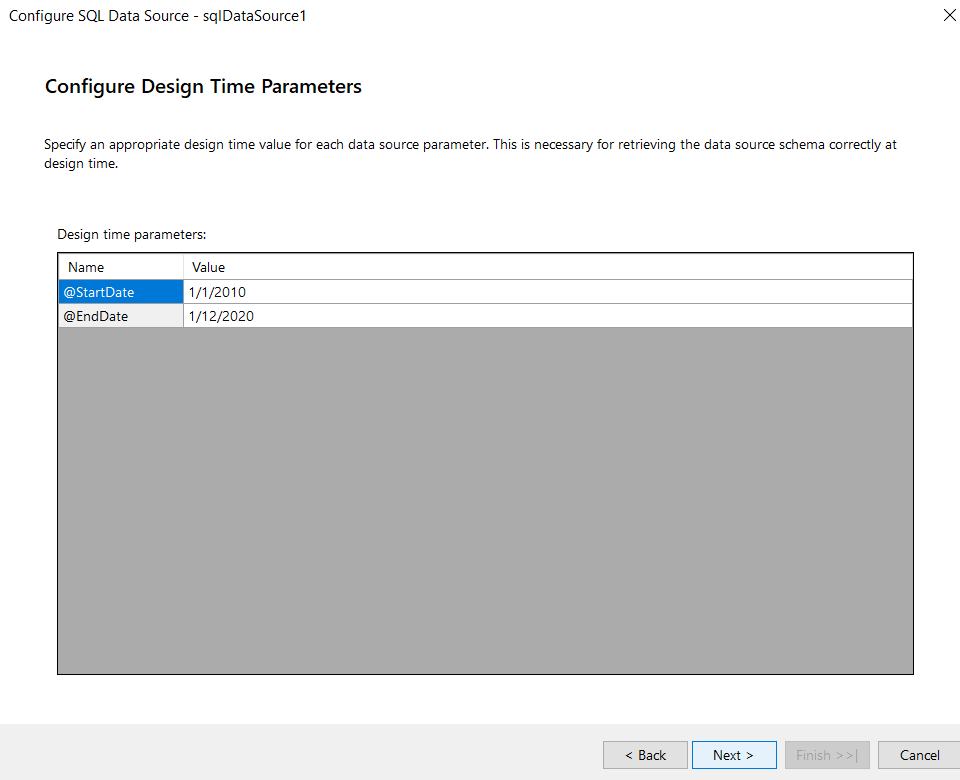Click the empty footer area left of Back
This screenshot has height=780, width=960.
pos(300,753)
